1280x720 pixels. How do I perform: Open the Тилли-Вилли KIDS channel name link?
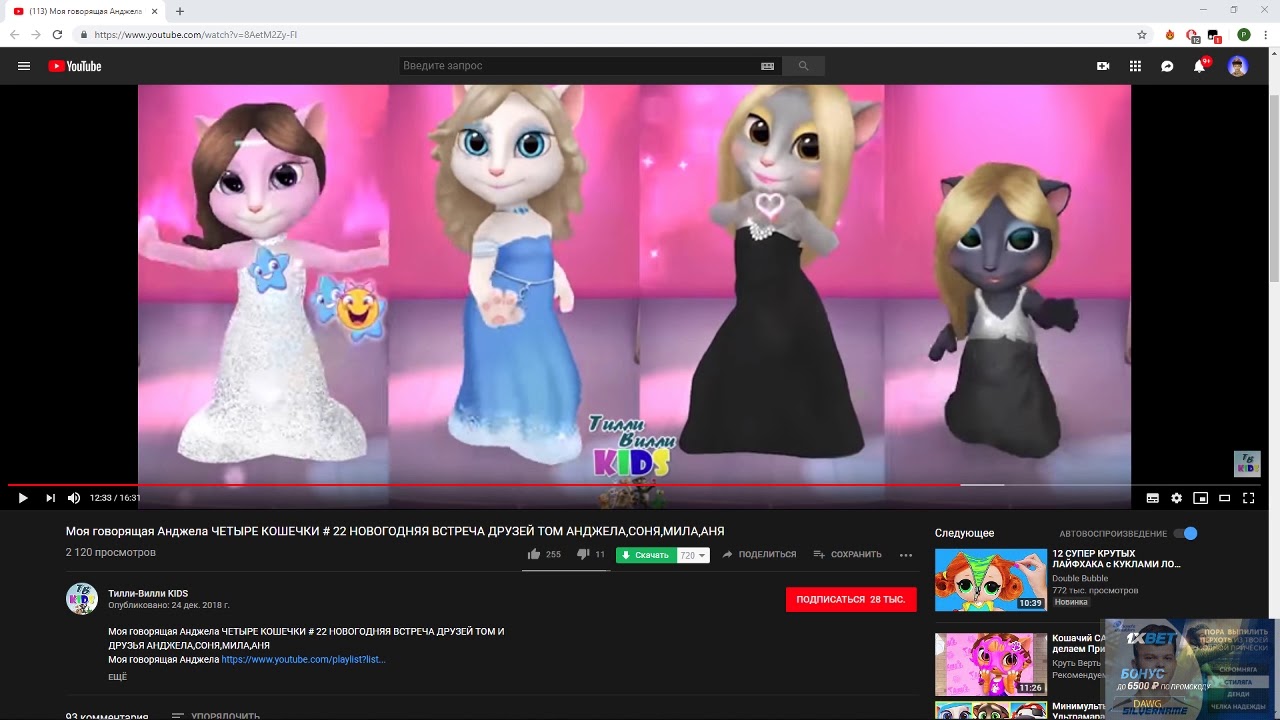pyautogui.click(x=148, y=593)
